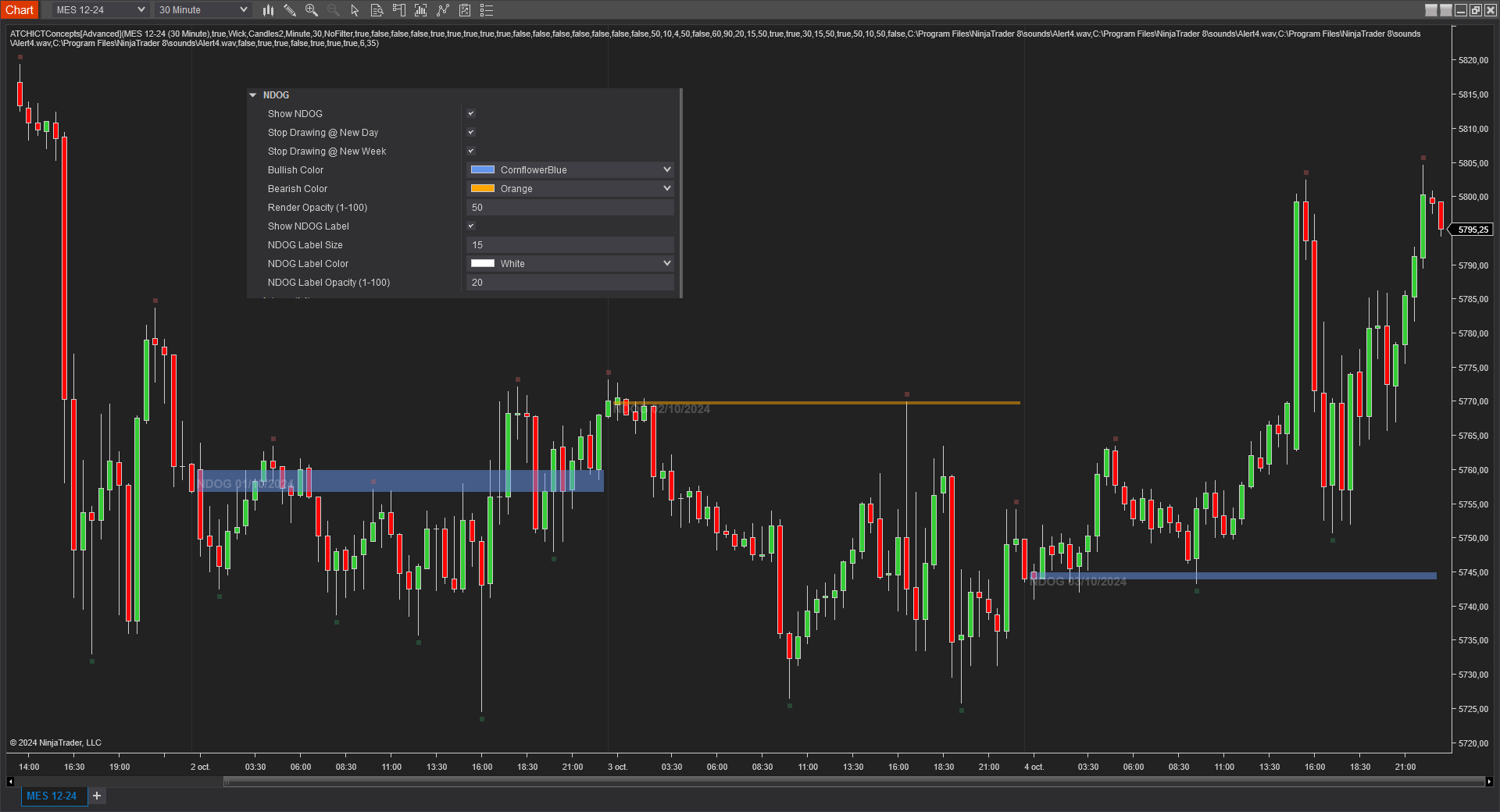Image resolution: width=1500 pixels, height=812 pixels.
Task: Click the CornflowerBlue color swatch
Action: click(x=483, y=169)
